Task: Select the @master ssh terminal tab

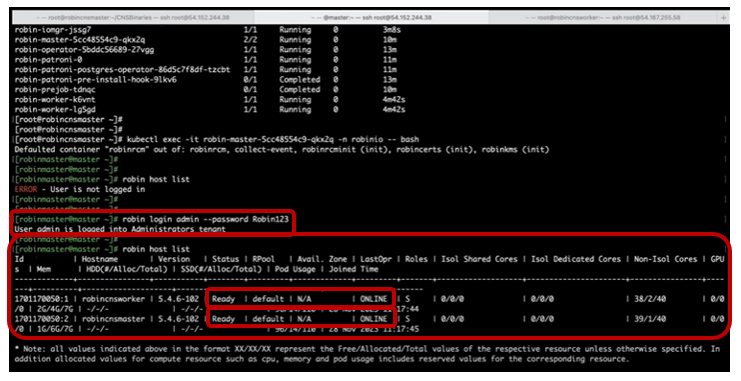Action: [x=371, y=17]
